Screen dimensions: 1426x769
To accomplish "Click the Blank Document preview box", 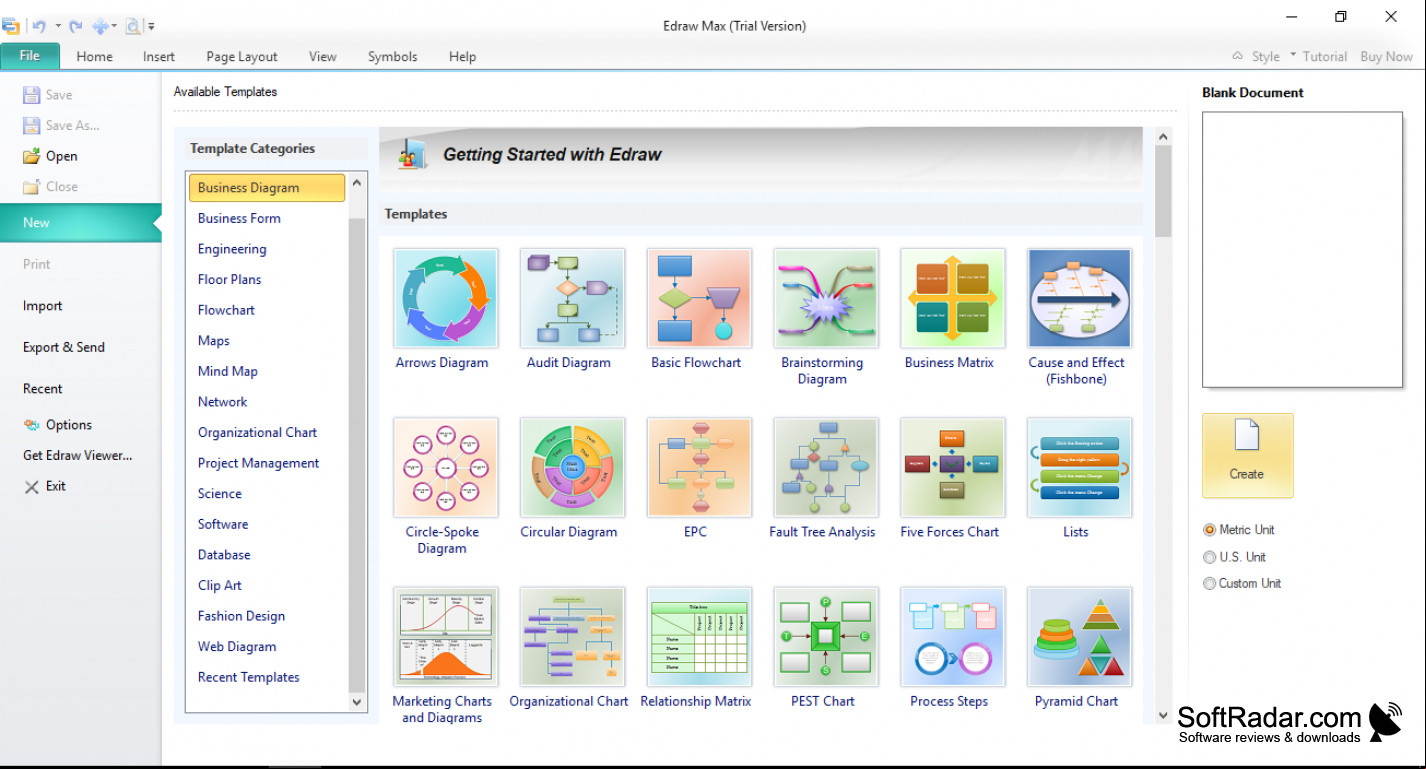I will click(1302, 250).
